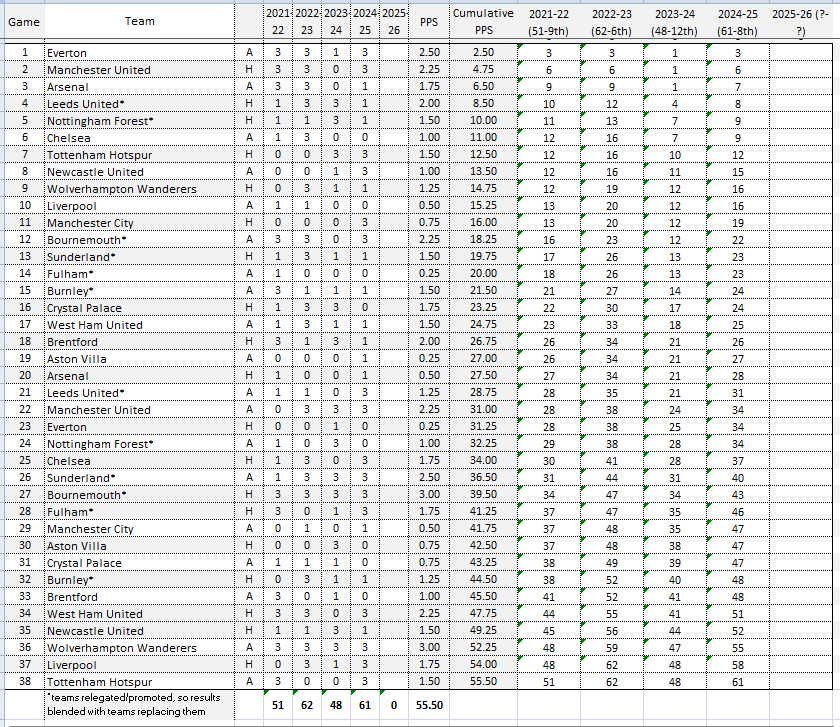Select cumulative PPS value 36.50
This screenshot has width=840, height=727.
(x=483, y=477)
